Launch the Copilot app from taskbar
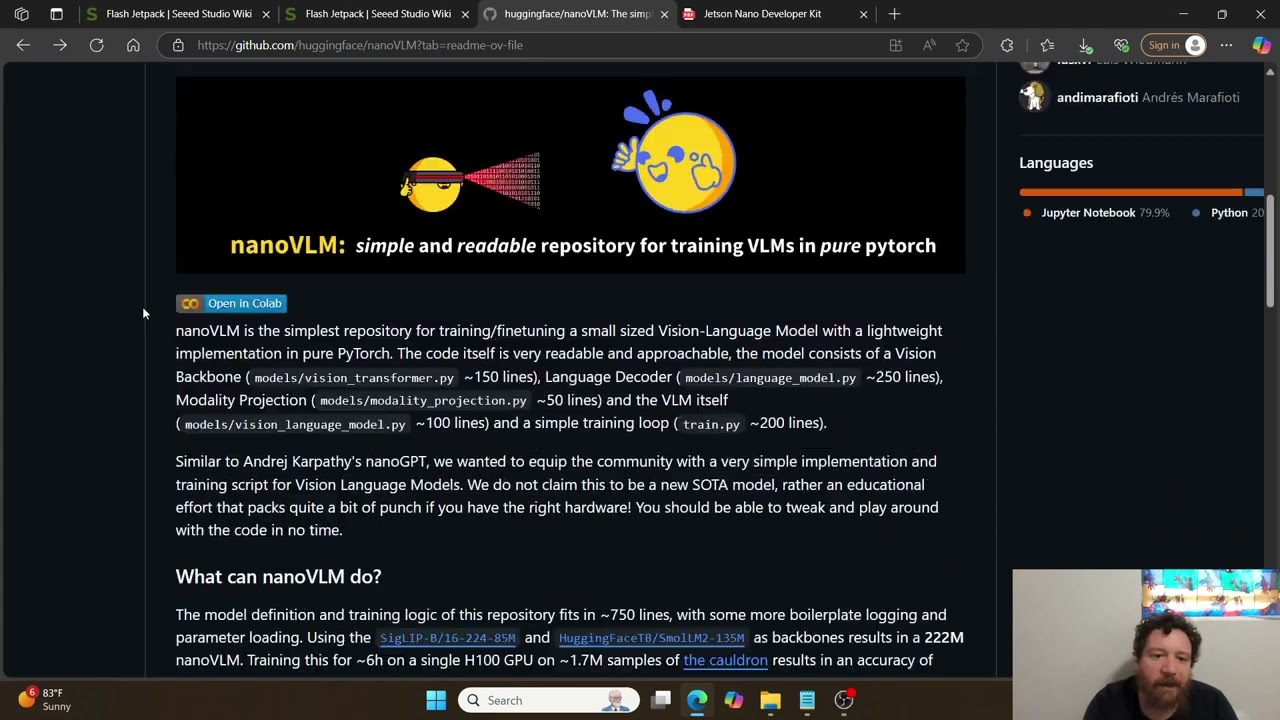This screenshot has width=1280, height=720. pos(734,700)
